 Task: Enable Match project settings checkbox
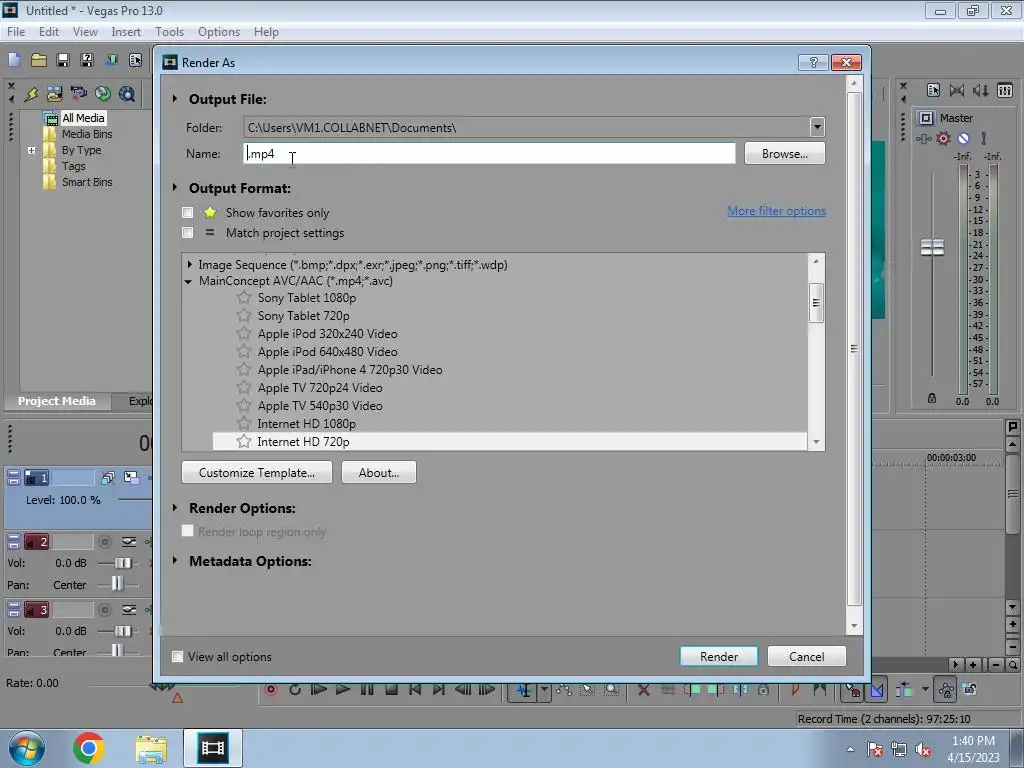pos(187,232)
